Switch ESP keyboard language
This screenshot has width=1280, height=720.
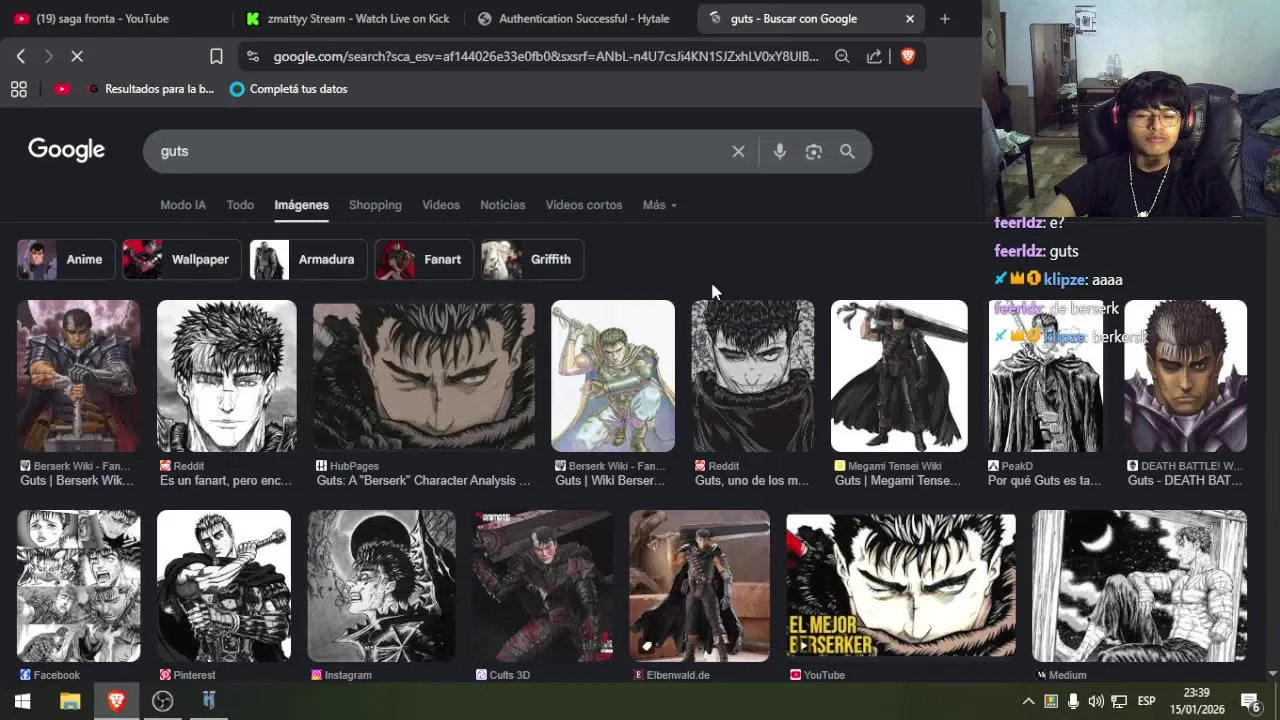[1147, 701]
